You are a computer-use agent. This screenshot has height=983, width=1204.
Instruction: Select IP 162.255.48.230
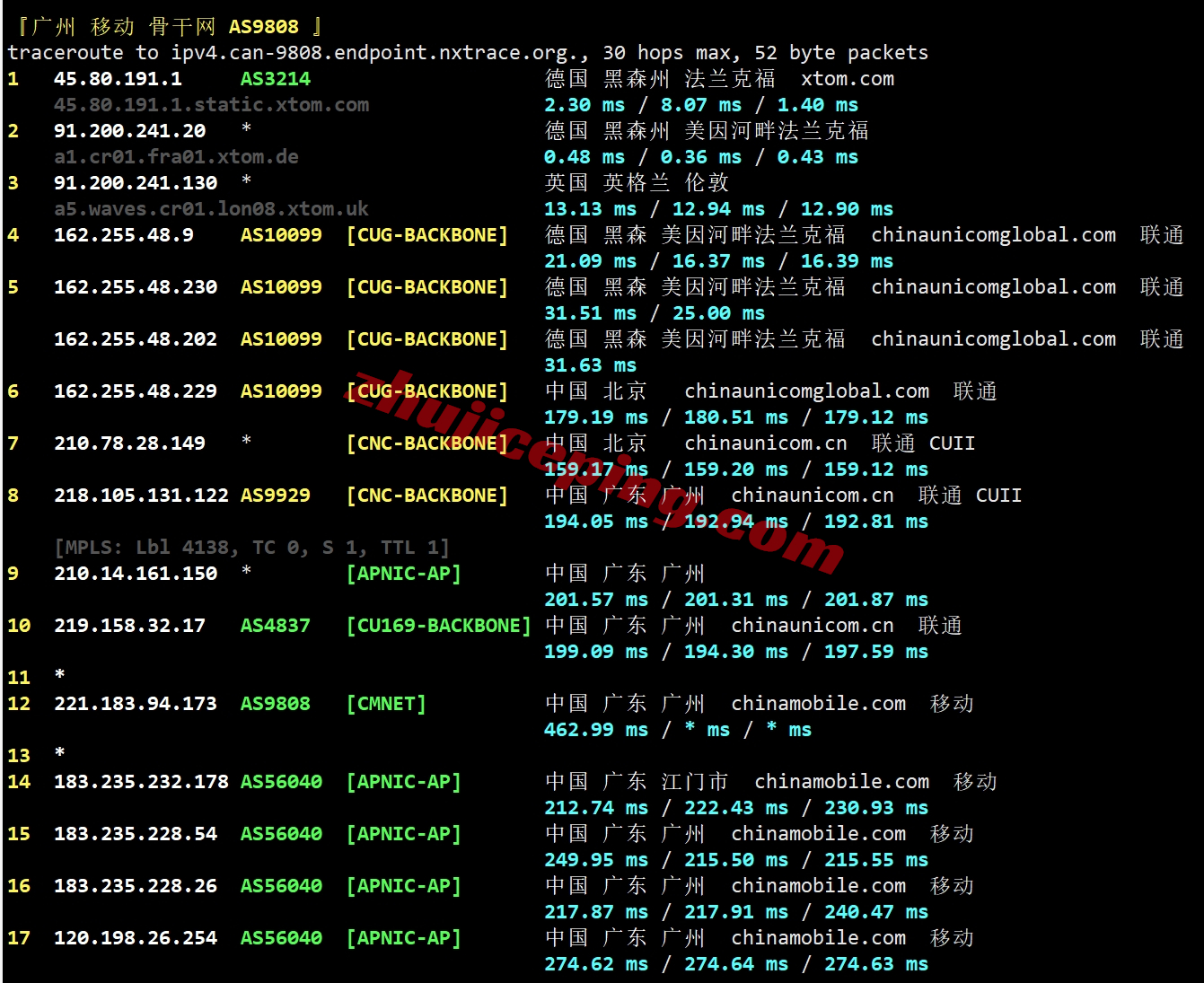136,287
